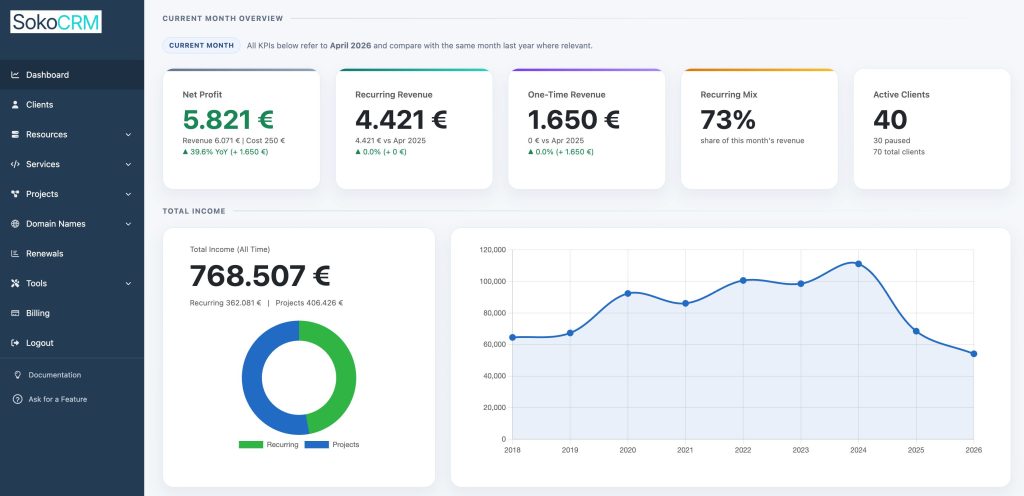The image size is (1024, 496).
Task: Click the 2023 data point on chart
Action: pyautogui.click(x=801, y=284)
